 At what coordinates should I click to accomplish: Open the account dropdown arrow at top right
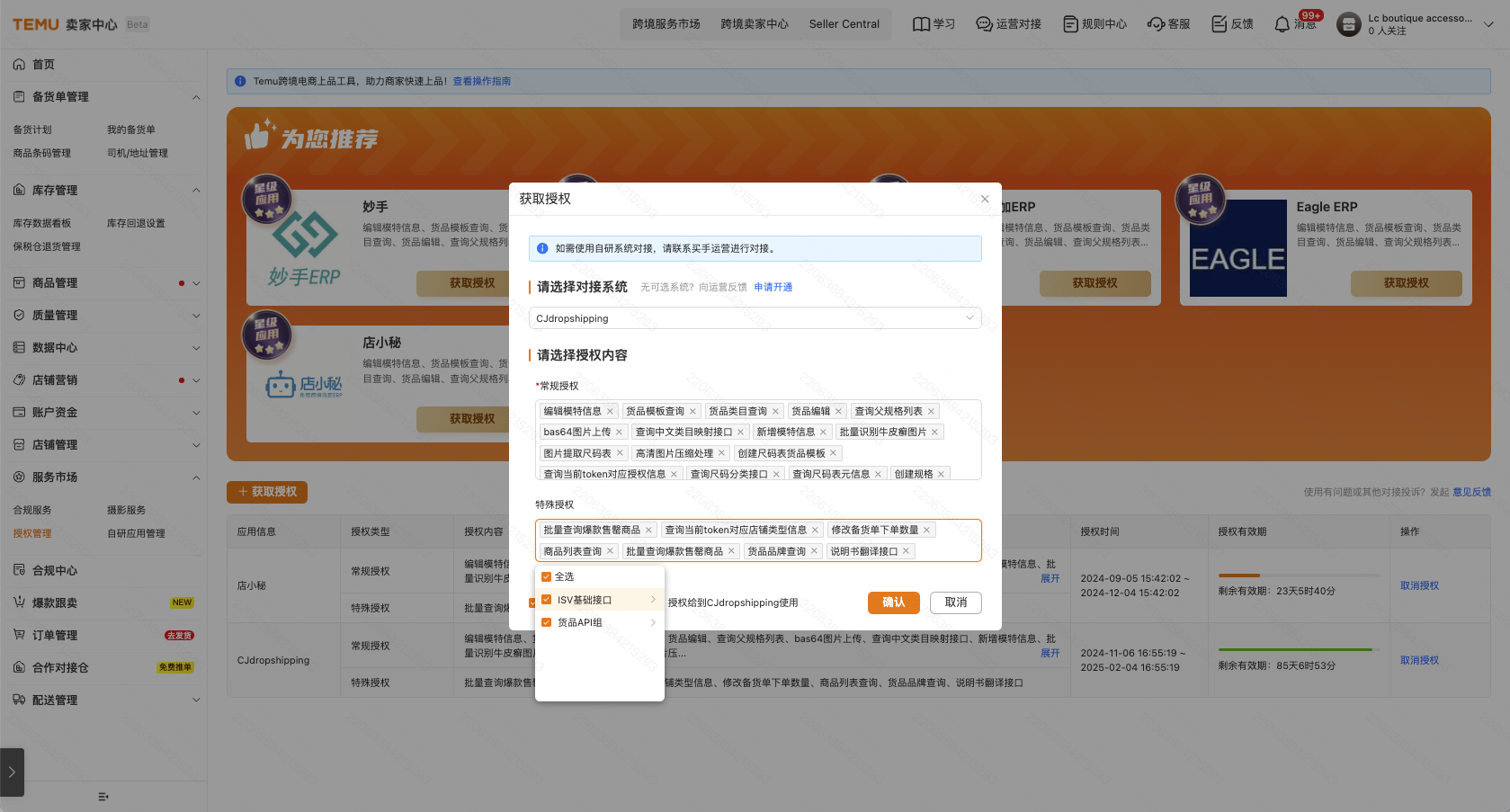point(1488,24)
